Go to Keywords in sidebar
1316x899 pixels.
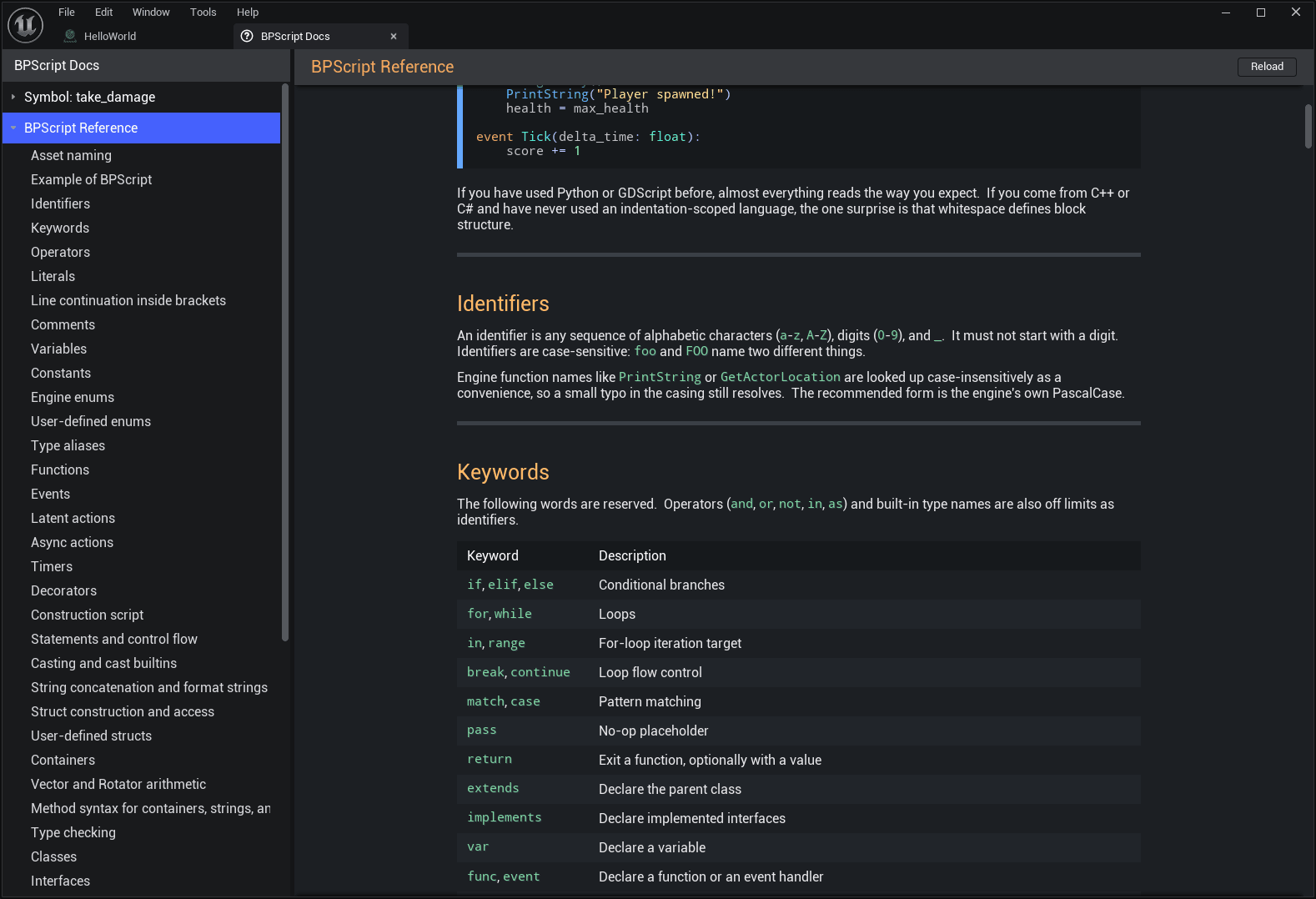(60, 228)
